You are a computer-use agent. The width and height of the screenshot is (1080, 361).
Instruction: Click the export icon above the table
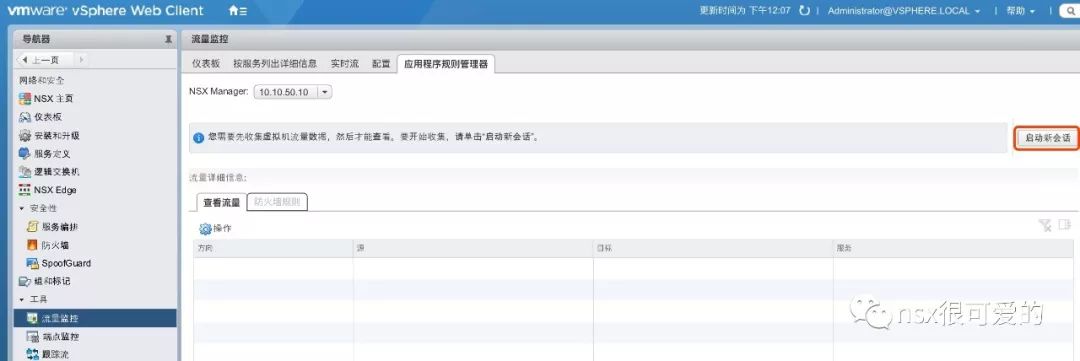click(1065, 225)
